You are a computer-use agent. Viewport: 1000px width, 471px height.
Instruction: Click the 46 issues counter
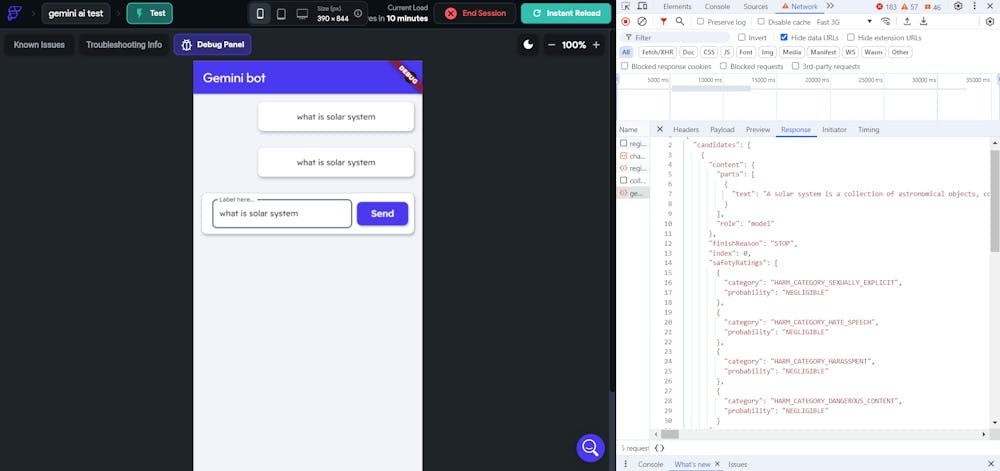pyautogui.click(x=932, y=6)
